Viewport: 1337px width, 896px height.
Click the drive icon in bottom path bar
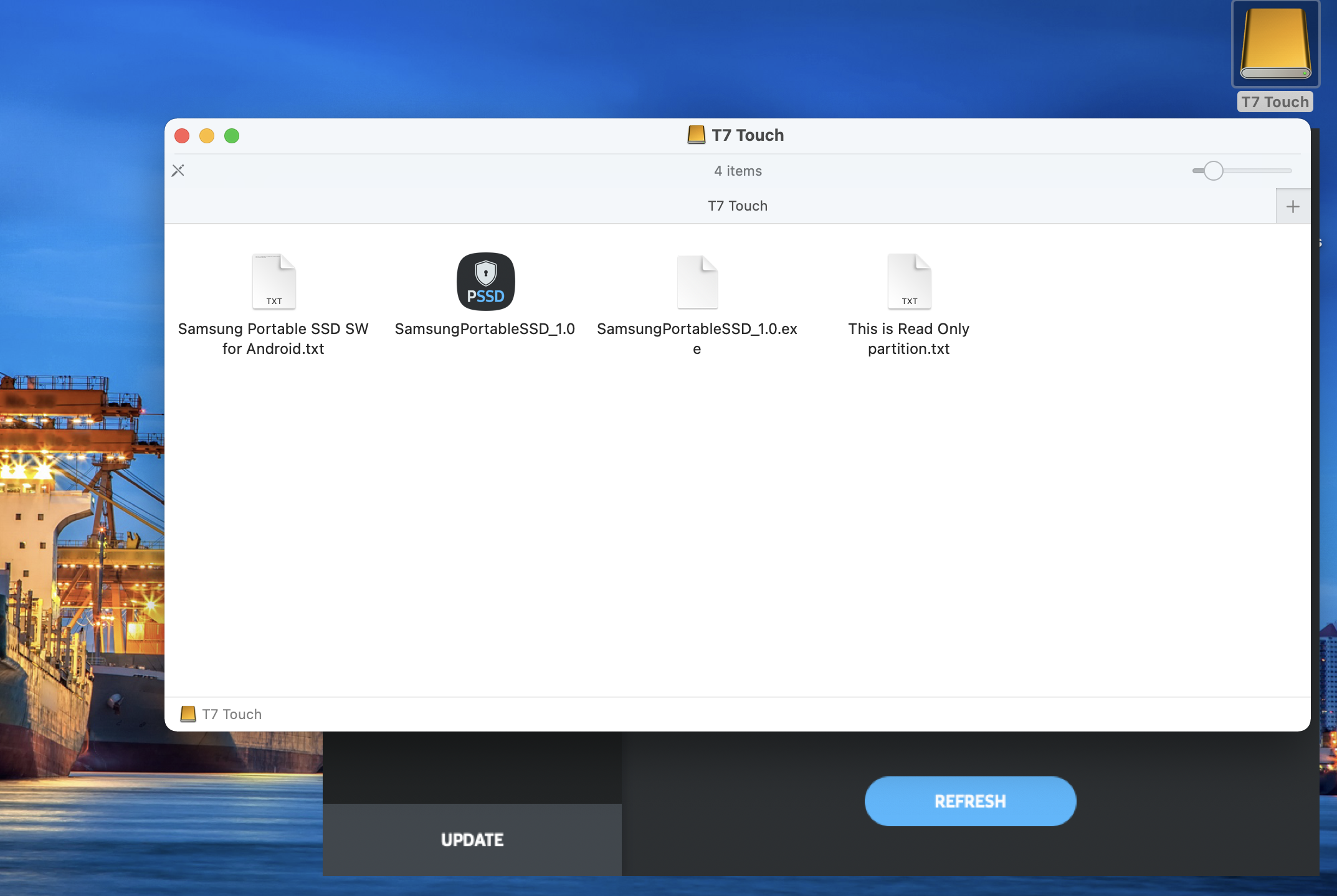click(x=188, y=714)
